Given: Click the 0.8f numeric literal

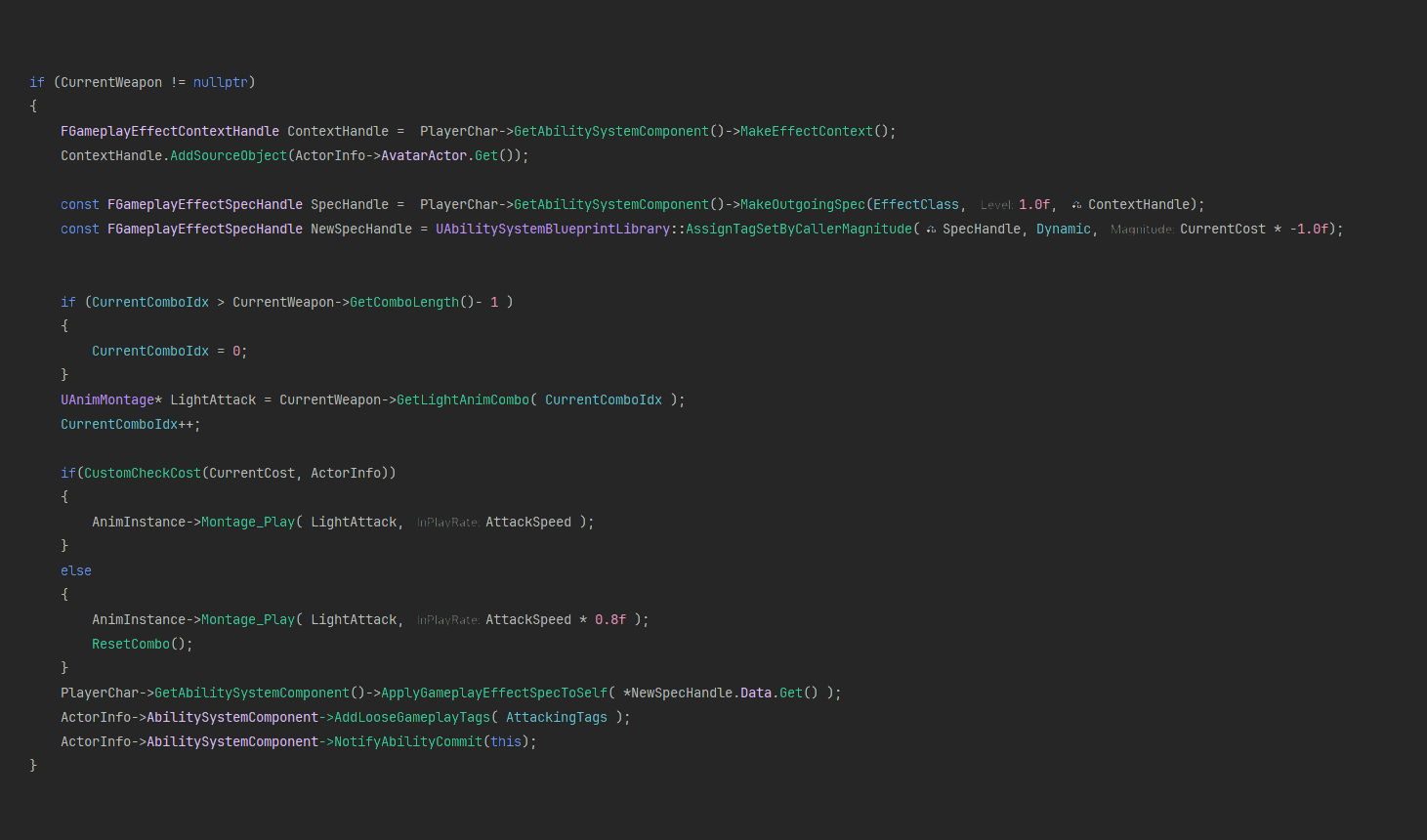Looking at the screenshot, I should (610, 619).
